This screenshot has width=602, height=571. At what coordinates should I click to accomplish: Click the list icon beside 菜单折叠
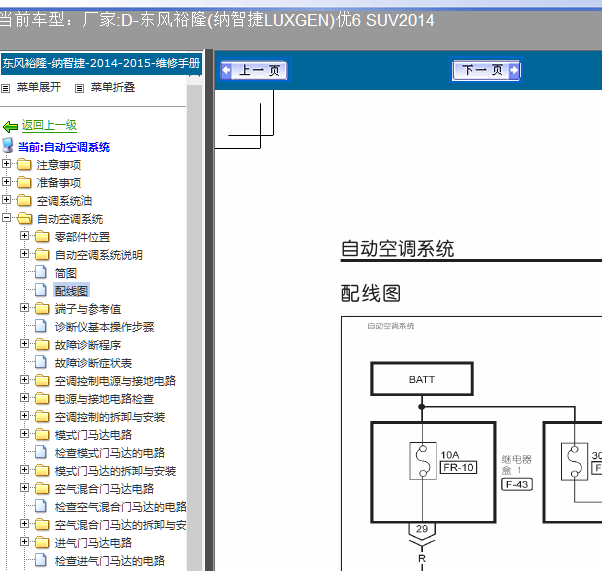point(79,89)
